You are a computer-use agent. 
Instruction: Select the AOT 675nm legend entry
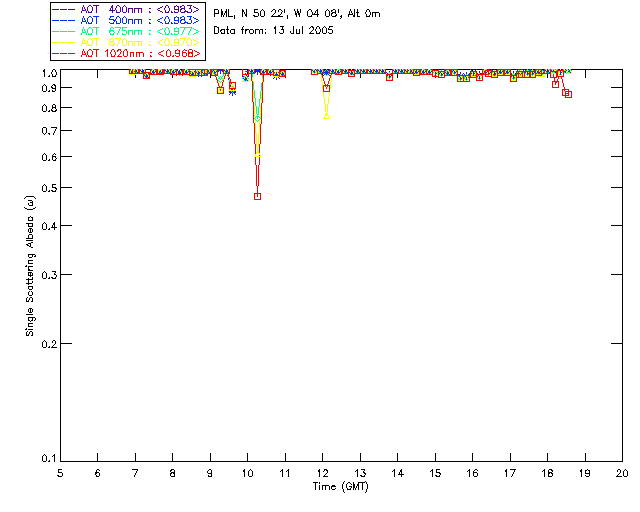point(126,31)
